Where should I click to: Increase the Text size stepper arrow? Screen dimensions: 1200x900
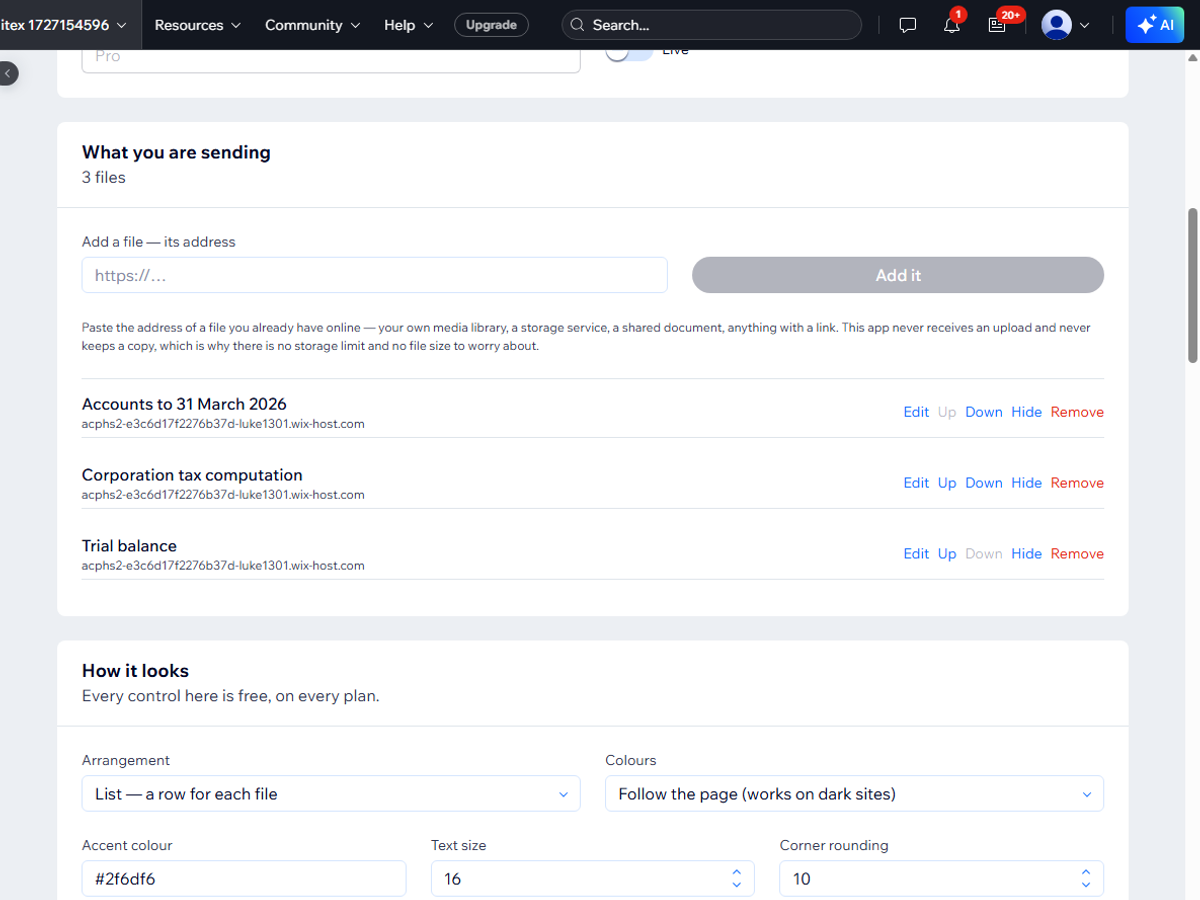[x=737, y=872]
